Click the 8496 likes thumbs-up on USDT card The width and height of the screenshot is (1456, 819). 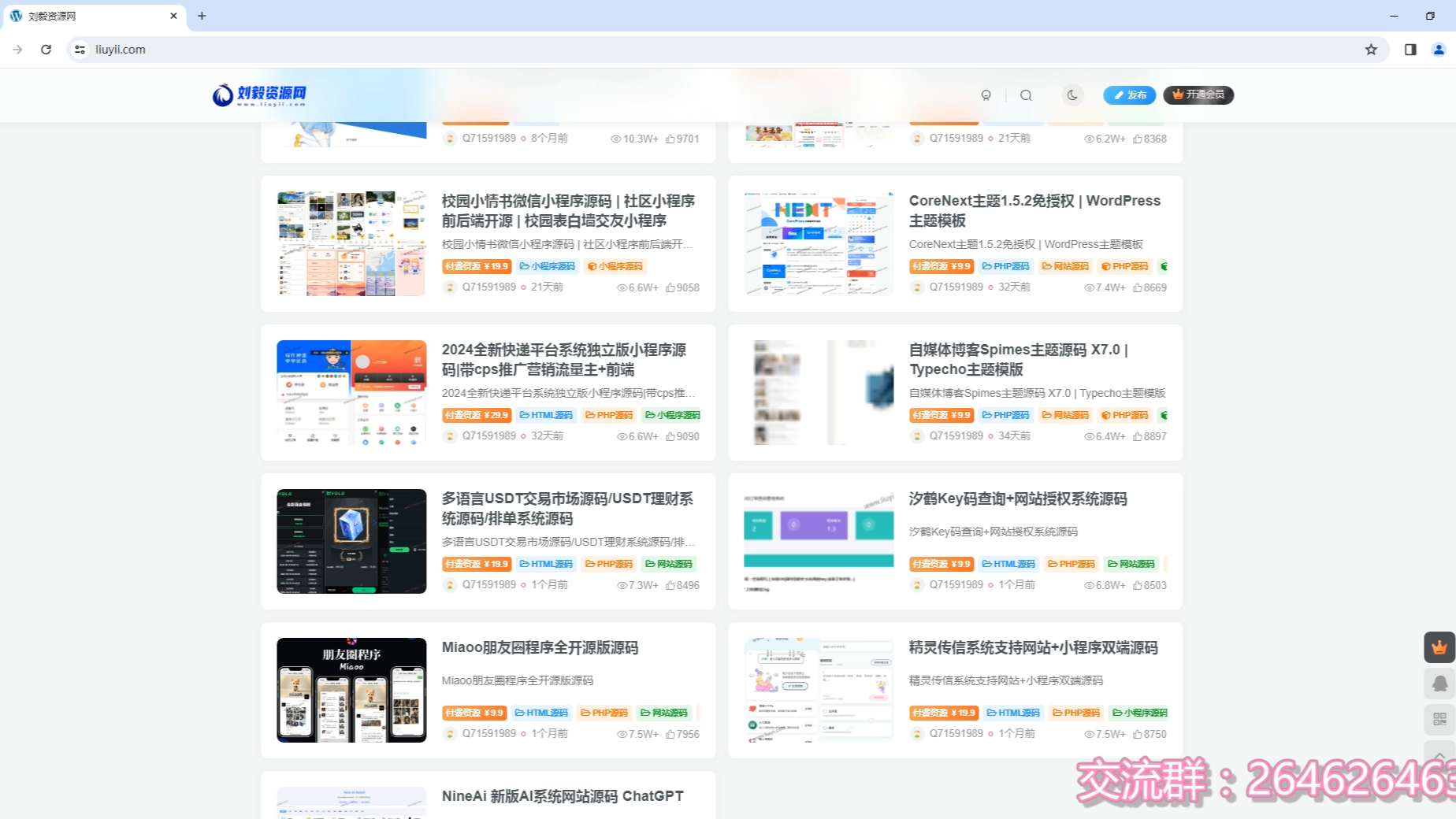click(682, 585)
